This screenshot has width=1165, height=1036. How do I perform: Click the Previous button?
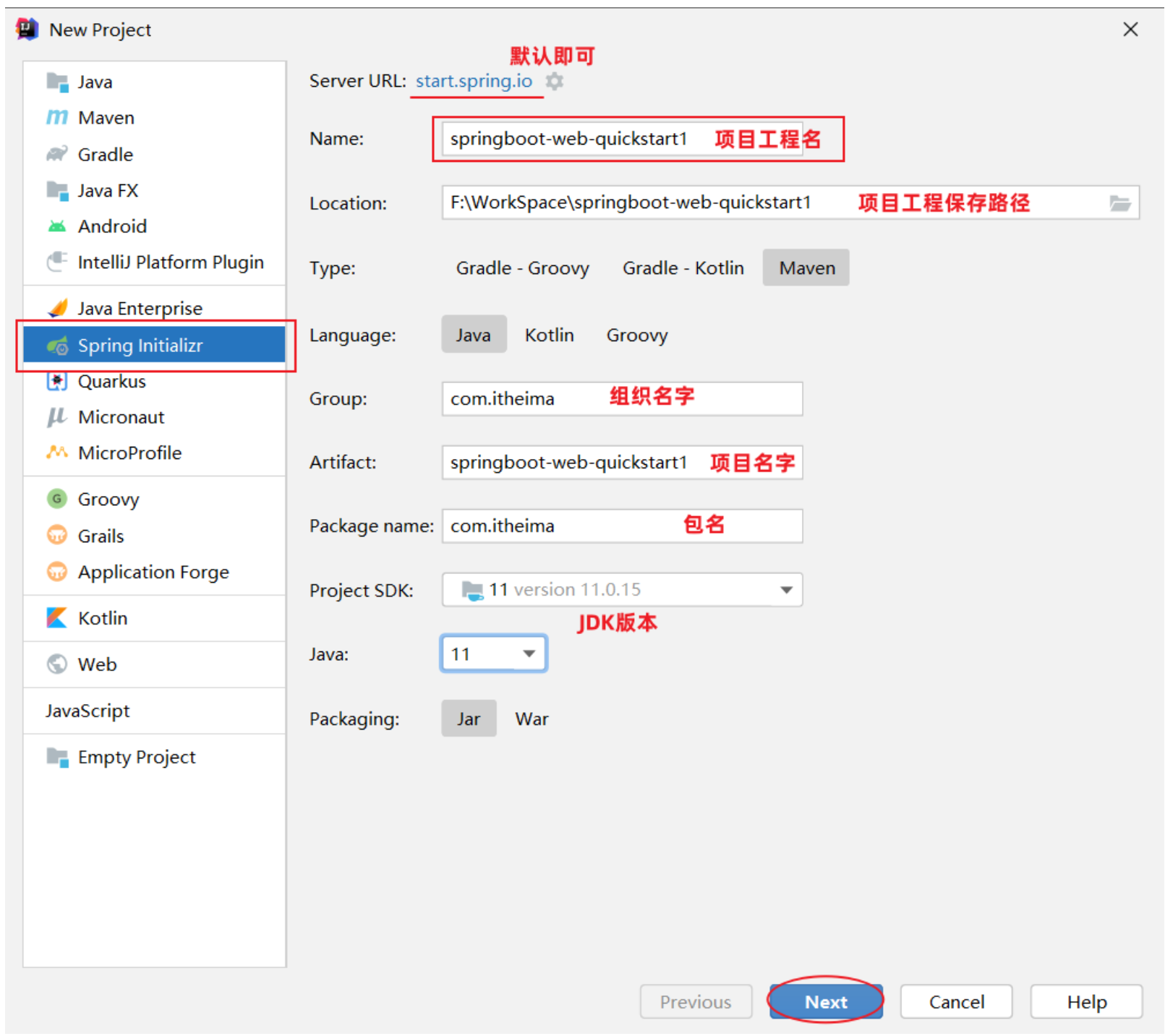[696, 1002]
